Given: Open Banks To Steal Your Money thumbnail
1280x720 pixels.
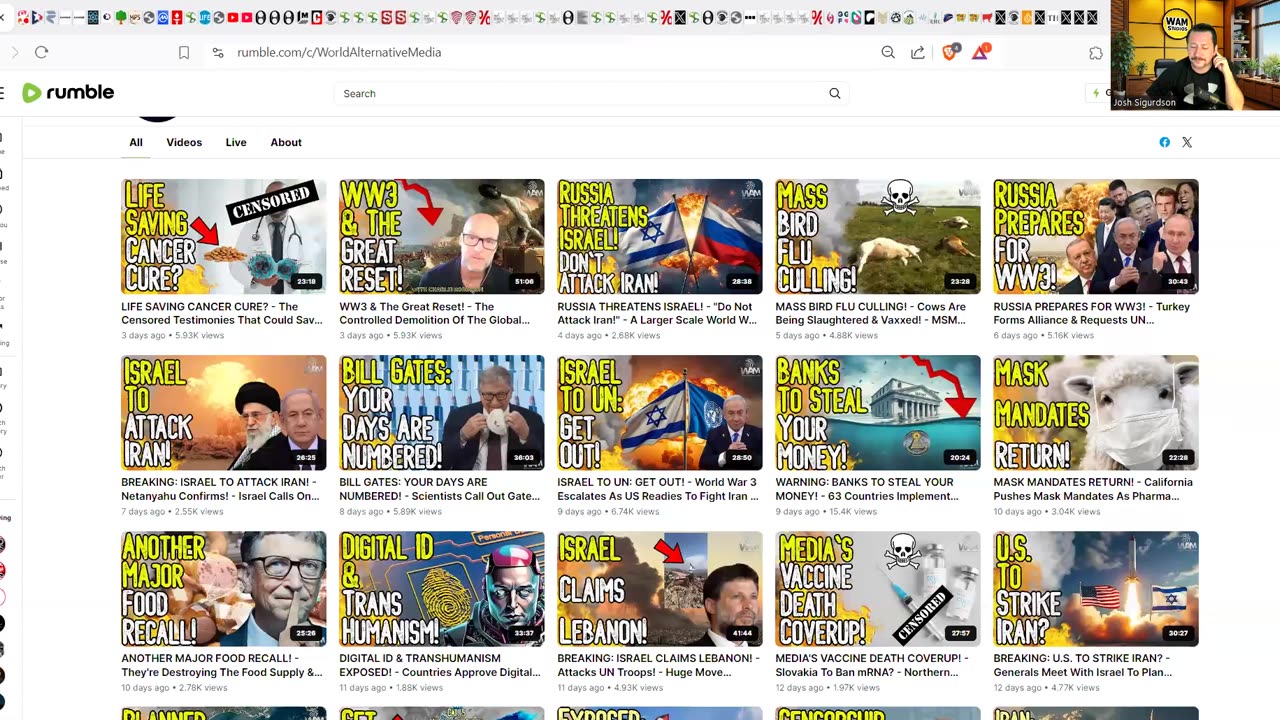Looking at the screenshot, I should click(x=878, y=413).
